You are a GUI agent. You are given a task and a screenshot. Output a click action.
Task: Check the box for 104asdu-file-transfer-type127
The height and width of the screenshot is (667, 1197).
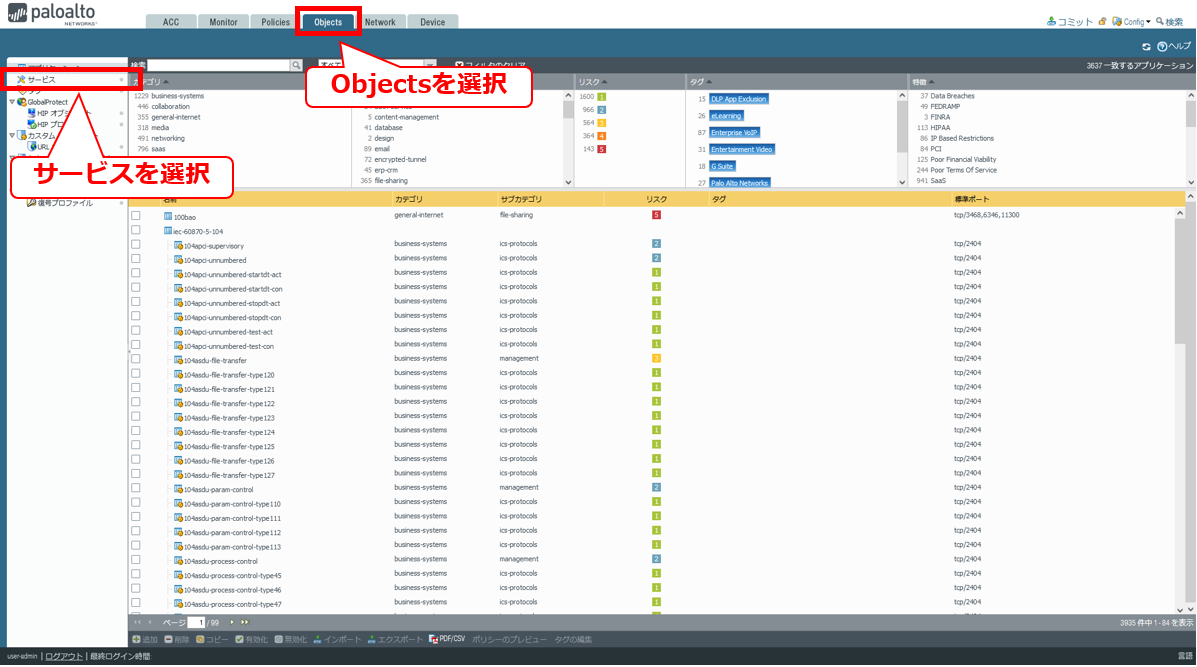click(136, 473)
